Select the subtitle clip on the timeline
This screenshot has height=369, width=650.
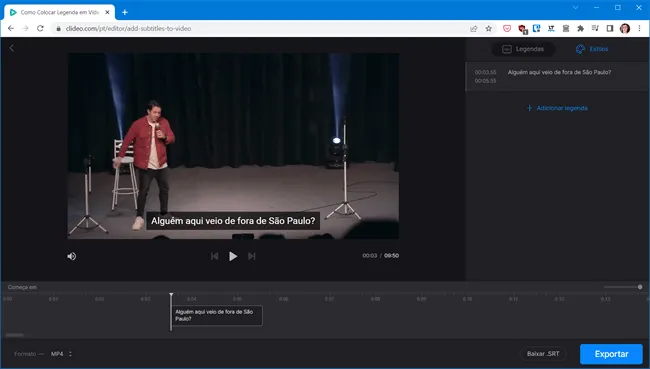coord(217,316)
